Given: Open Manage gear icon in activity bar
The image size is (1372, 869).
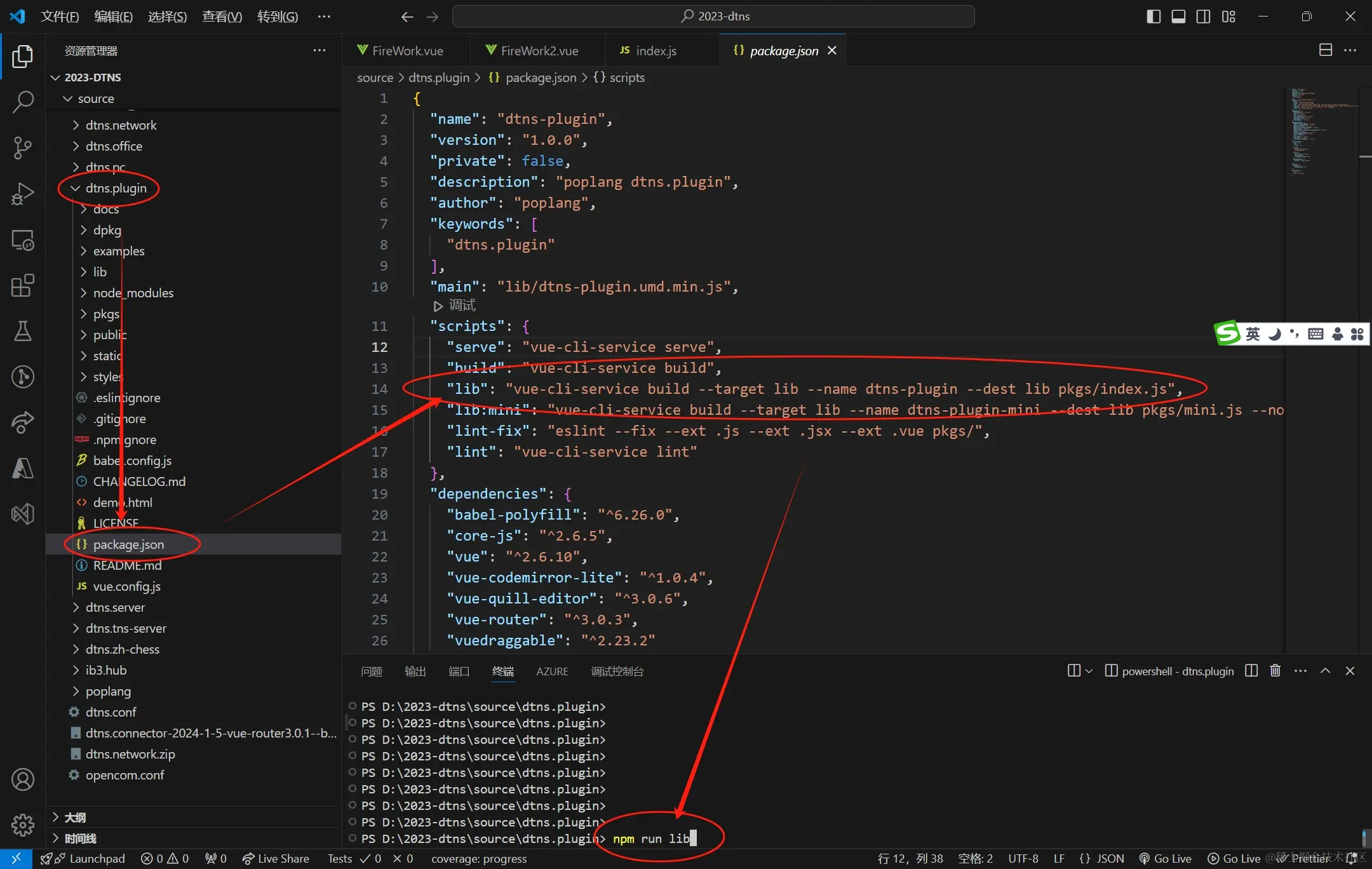Looking at the screenshot, I should click(23, 825).
